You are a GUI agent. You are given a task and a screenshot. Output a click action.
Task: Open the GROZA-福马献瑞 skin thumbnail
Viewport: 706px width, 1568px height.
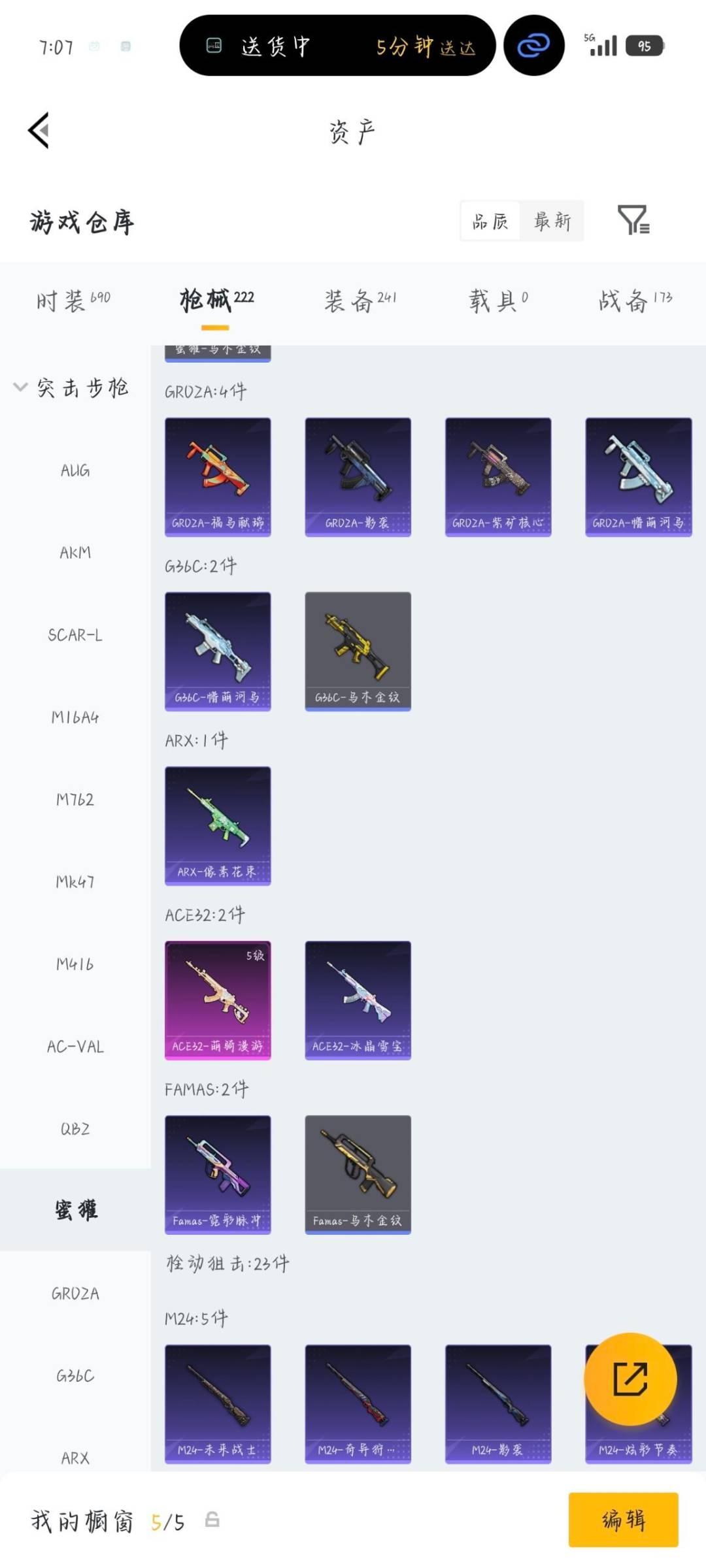click(218, 478)
